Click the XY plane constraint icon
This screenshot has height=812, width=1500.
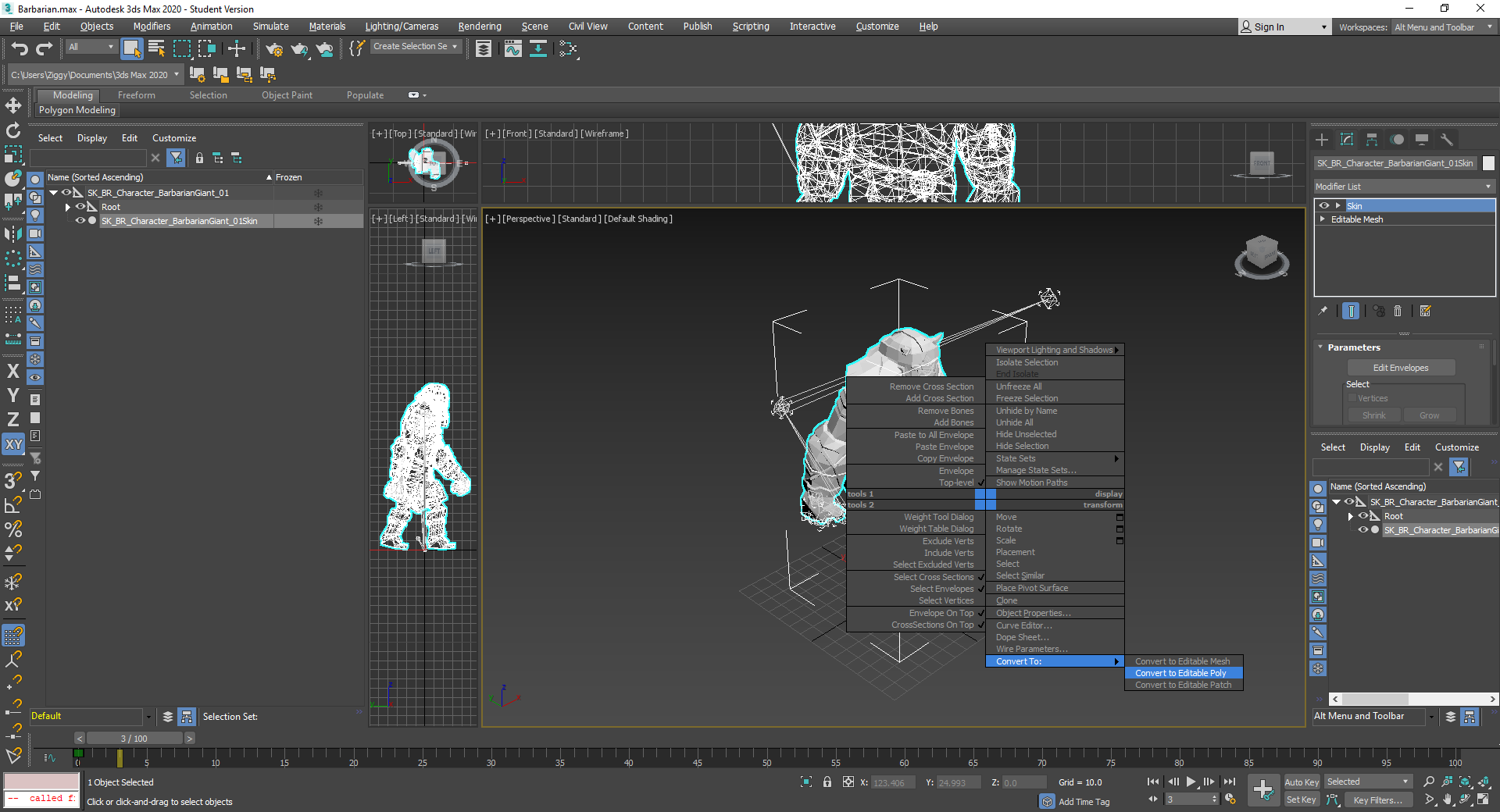click(13, 444)
